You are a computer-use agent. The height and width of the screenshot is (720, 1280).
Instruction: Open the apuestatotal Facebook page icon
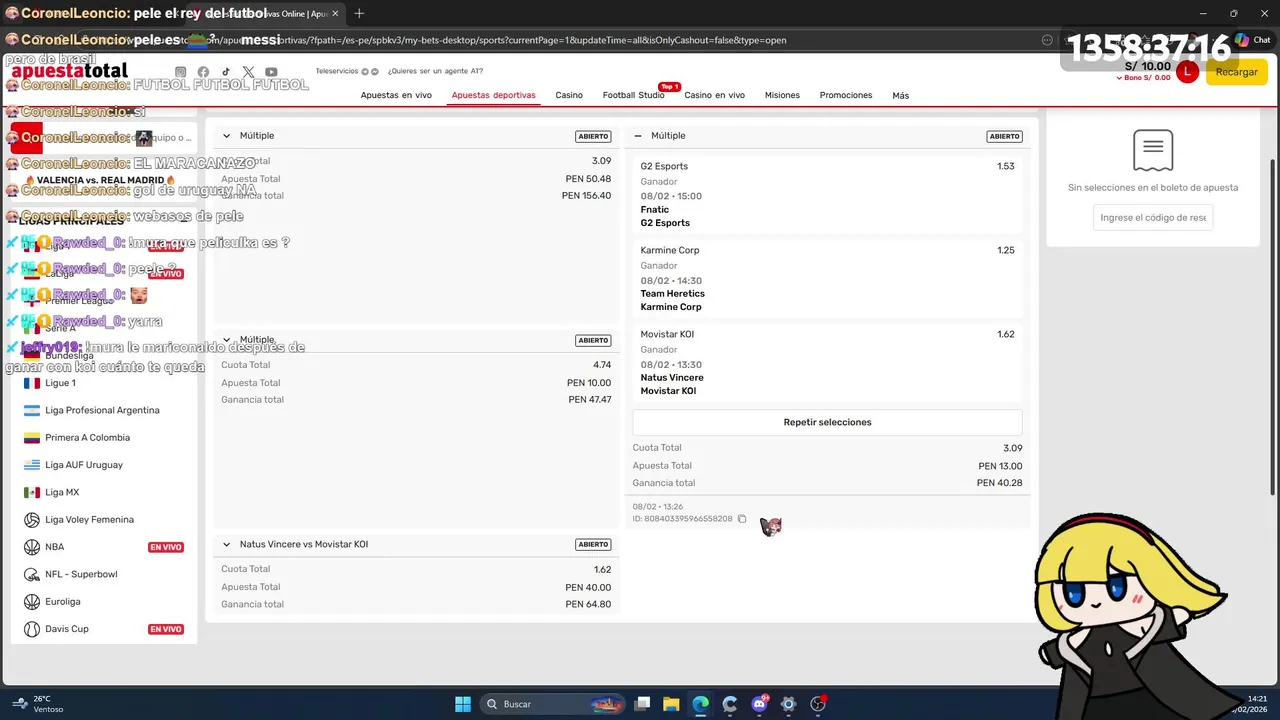203,72
